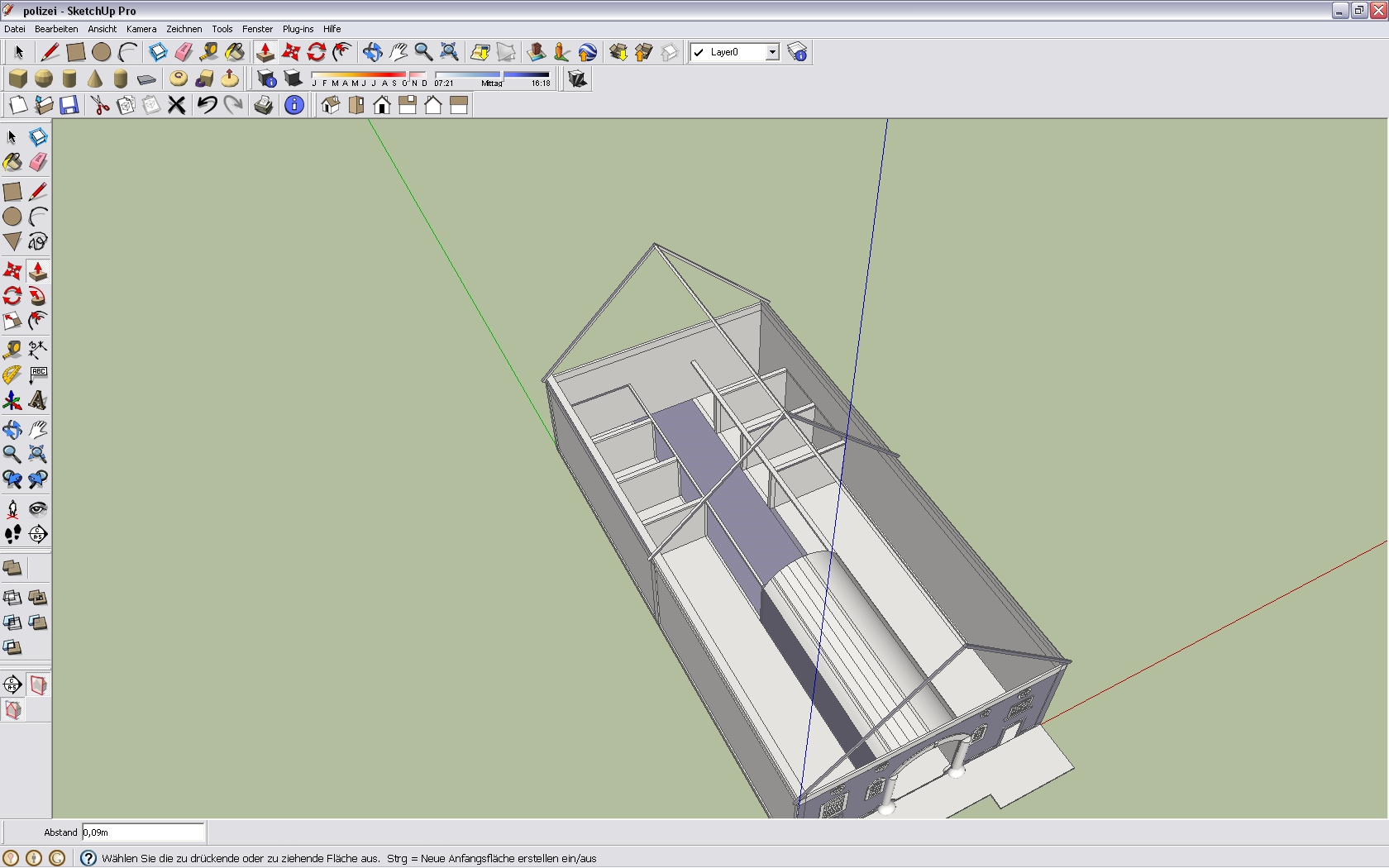Click the Undo arrow
Viewport: 1389px width, 868px height.
[207, 105]
